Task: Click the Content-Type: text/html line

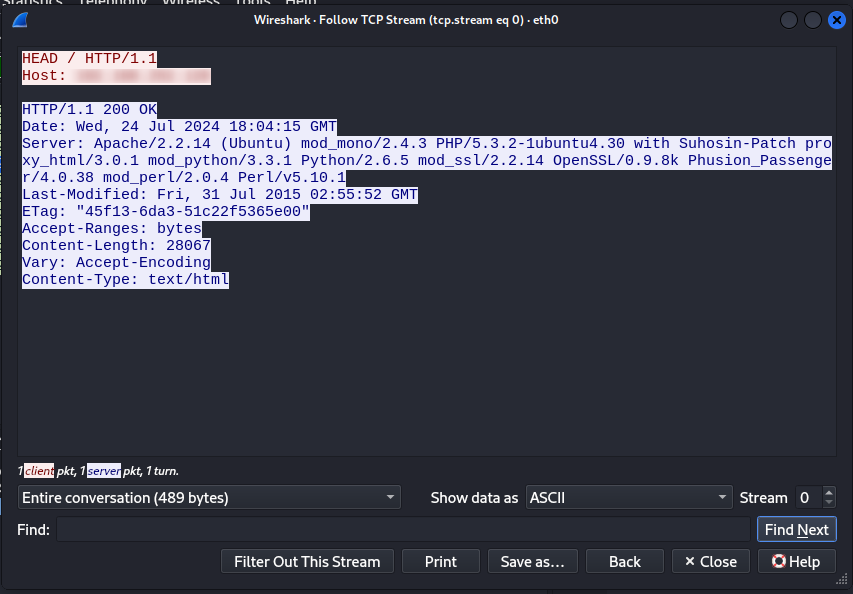Action: pyautogui.click(x=125, y=279)
